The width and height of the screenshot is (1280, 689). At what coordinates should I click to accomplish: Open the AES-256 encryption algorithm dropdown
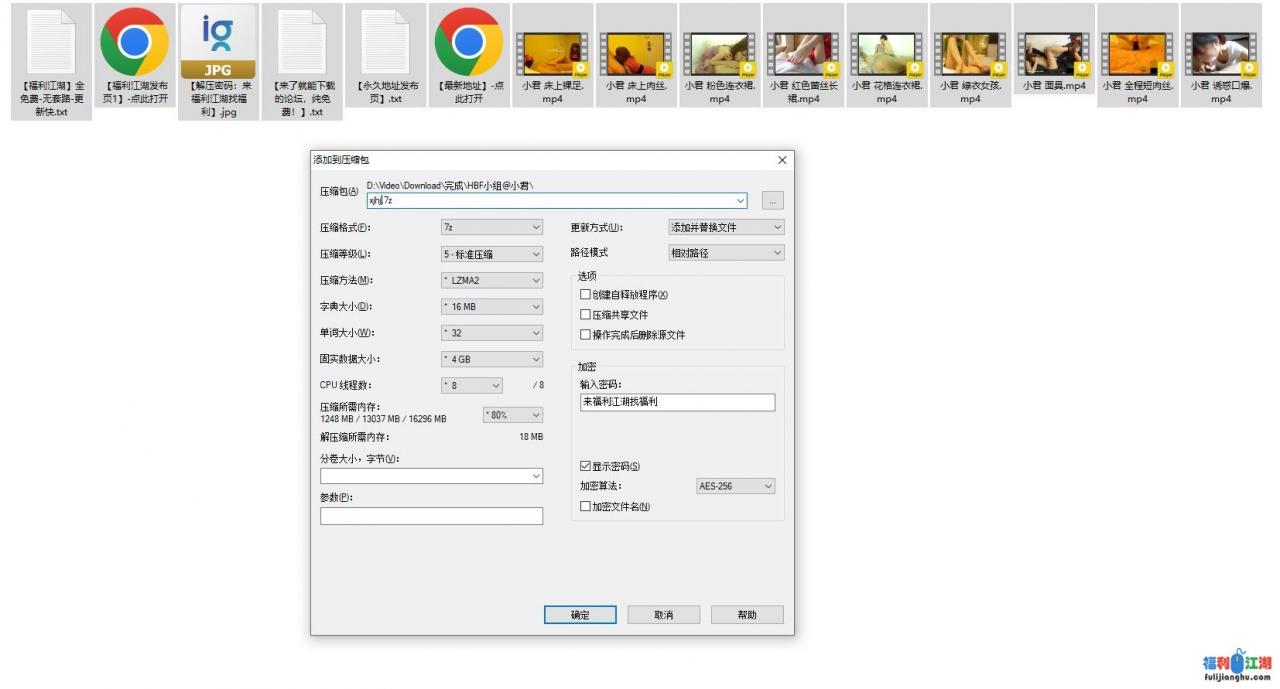pyautogui.click(x=735, y=486)
